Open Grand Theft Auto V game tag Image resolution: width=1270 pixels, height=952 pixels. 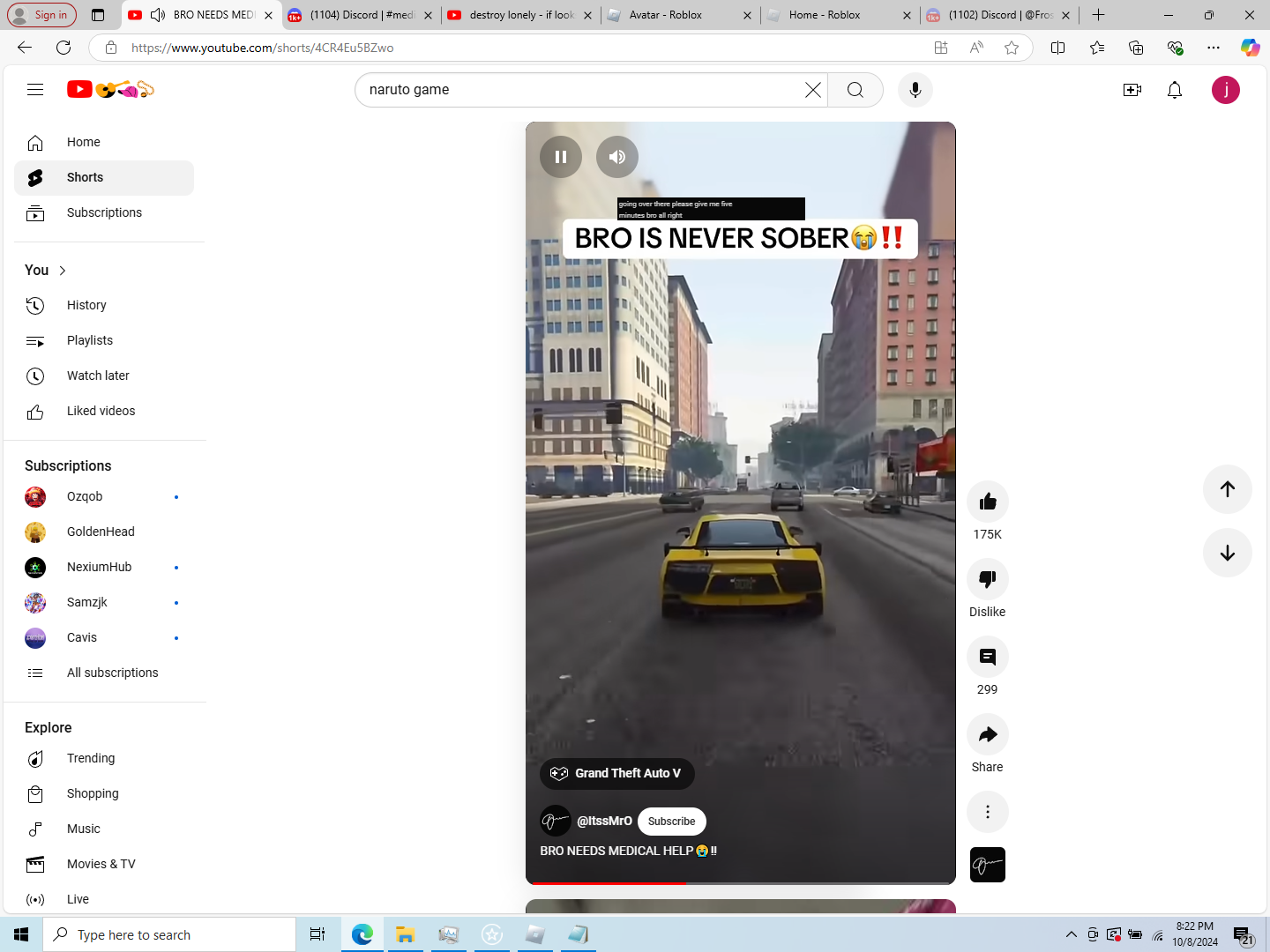[x=616, y=773]
